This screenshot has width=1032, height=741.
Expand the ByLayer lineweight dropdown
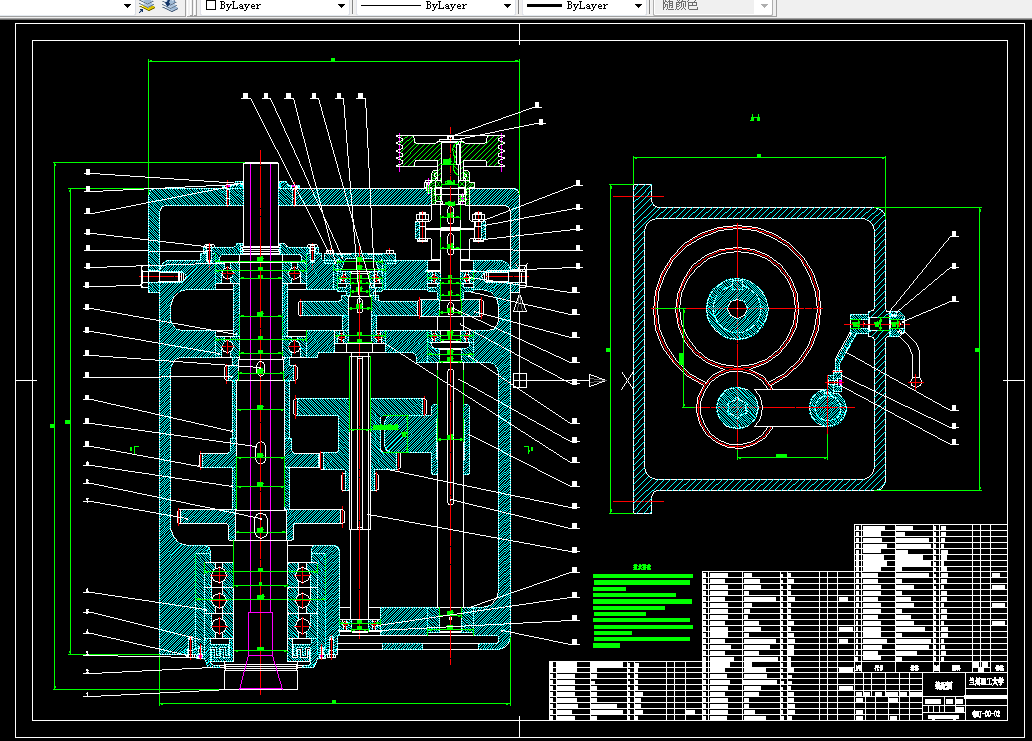[x=584, y=6]
